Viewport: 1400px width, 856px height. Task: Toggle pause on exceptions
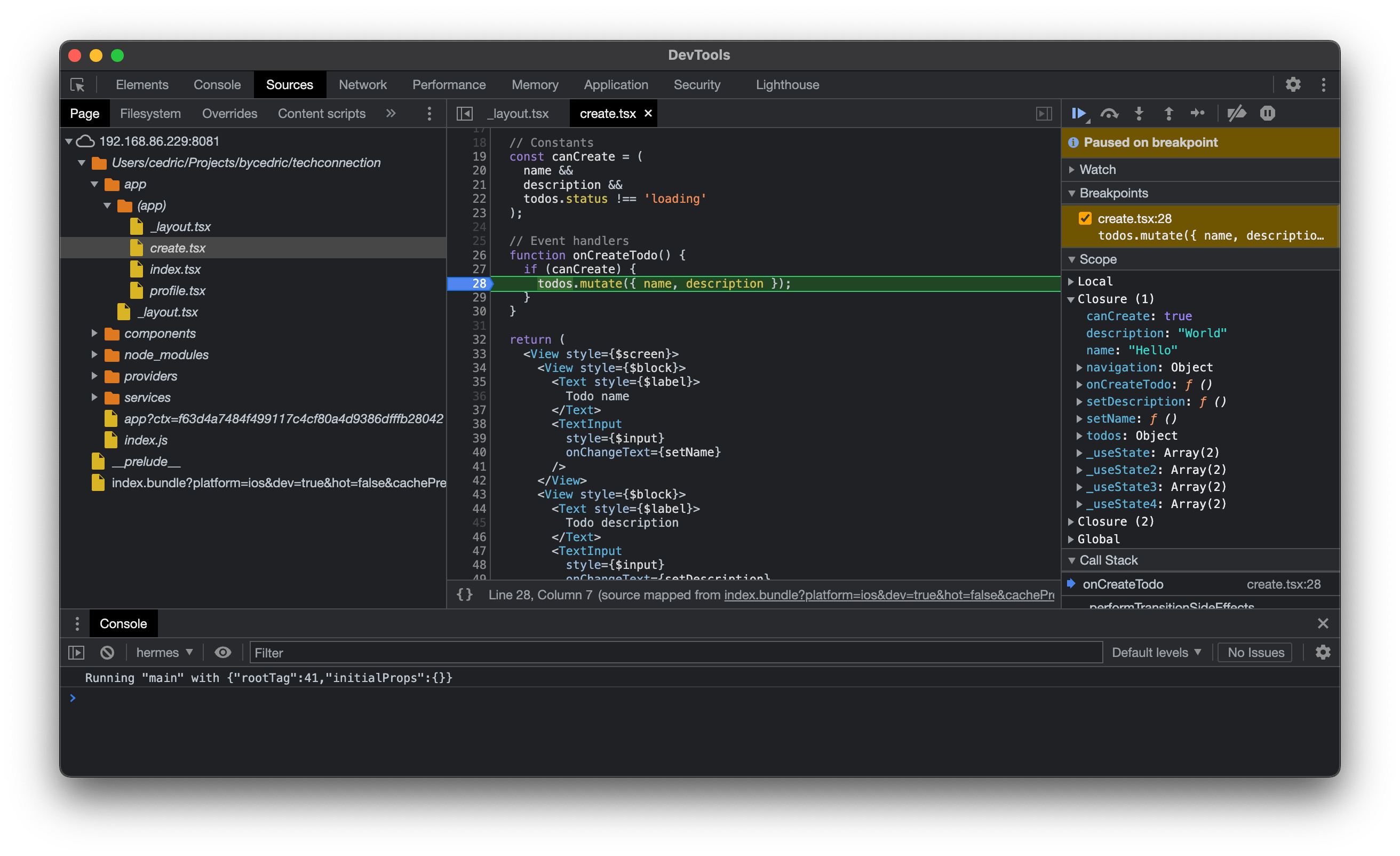click(x=1267, y=114)
